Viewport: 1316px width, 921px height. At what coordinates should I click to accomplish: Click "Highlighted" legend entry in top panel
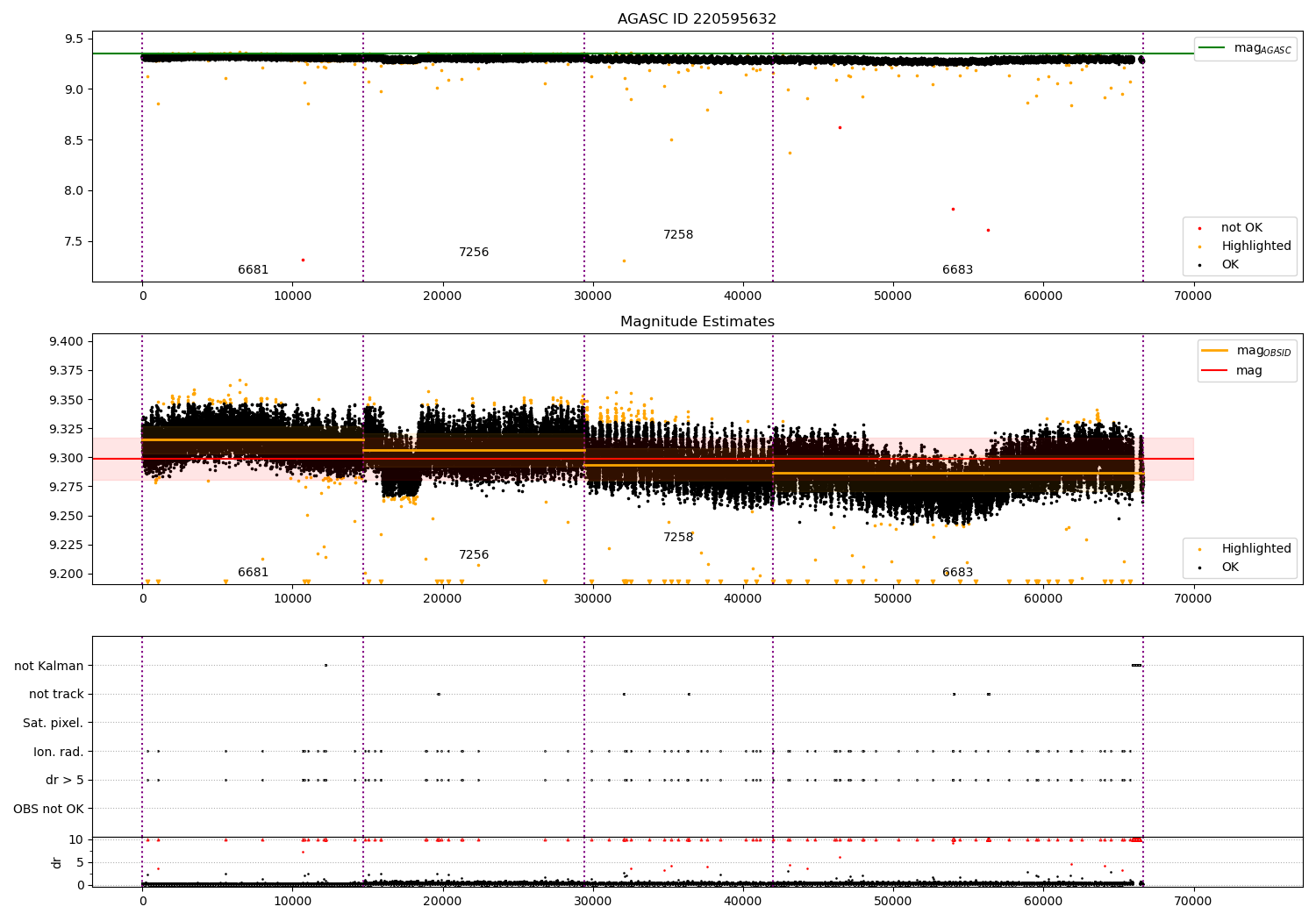pyautogui.click(x=1246, y=246)
